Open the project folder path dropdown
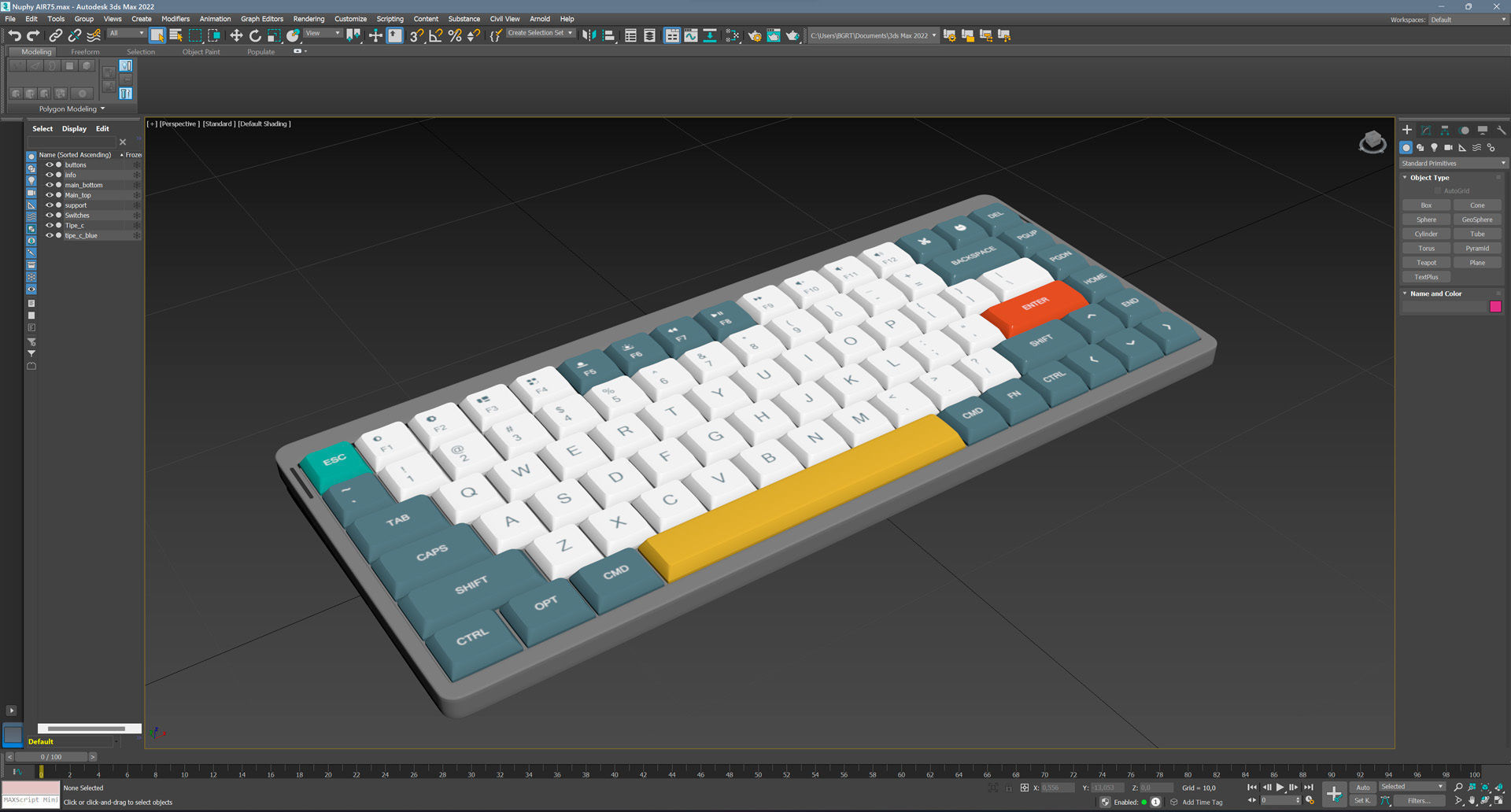Image resolution: width=1511 pixels, height=812 pixels. (874, 35)
